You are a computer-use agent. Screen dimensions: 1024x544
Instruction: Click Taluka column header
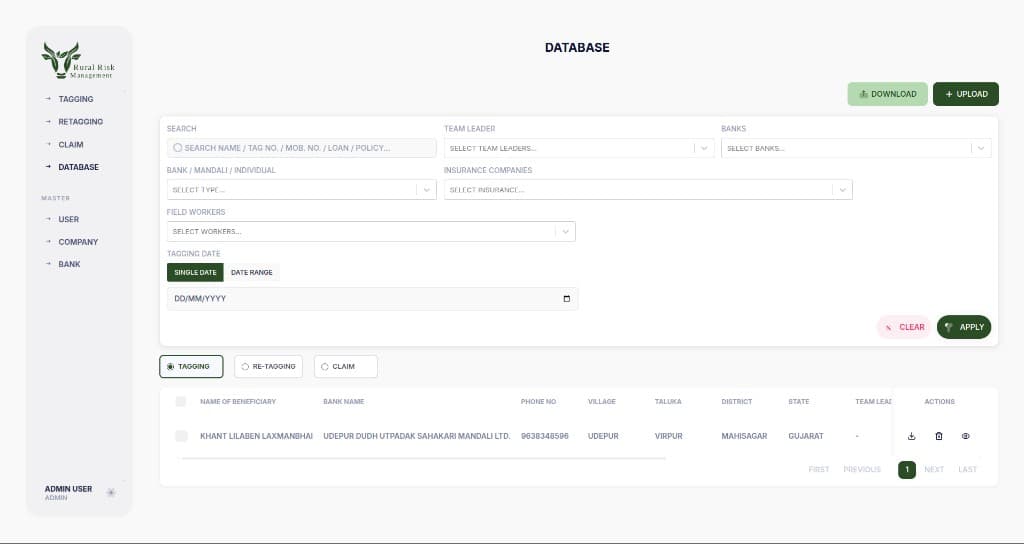pos(668,402)
